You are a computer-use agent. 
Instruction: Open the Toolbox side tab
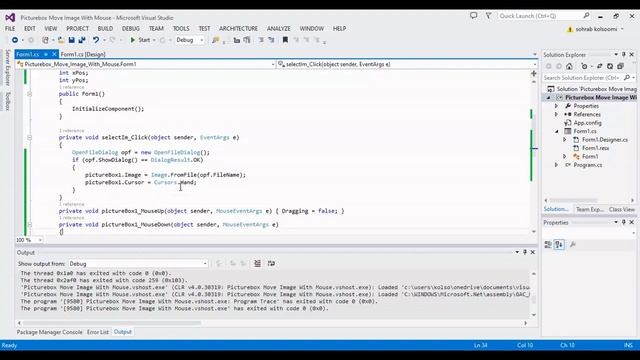[7, 101]
